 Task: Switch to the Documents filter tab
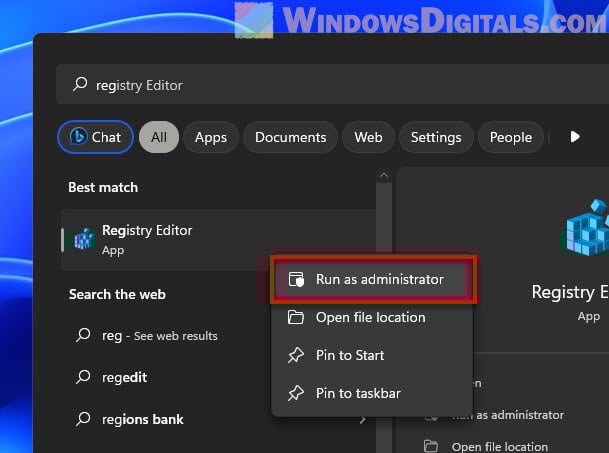click(291, 137)
